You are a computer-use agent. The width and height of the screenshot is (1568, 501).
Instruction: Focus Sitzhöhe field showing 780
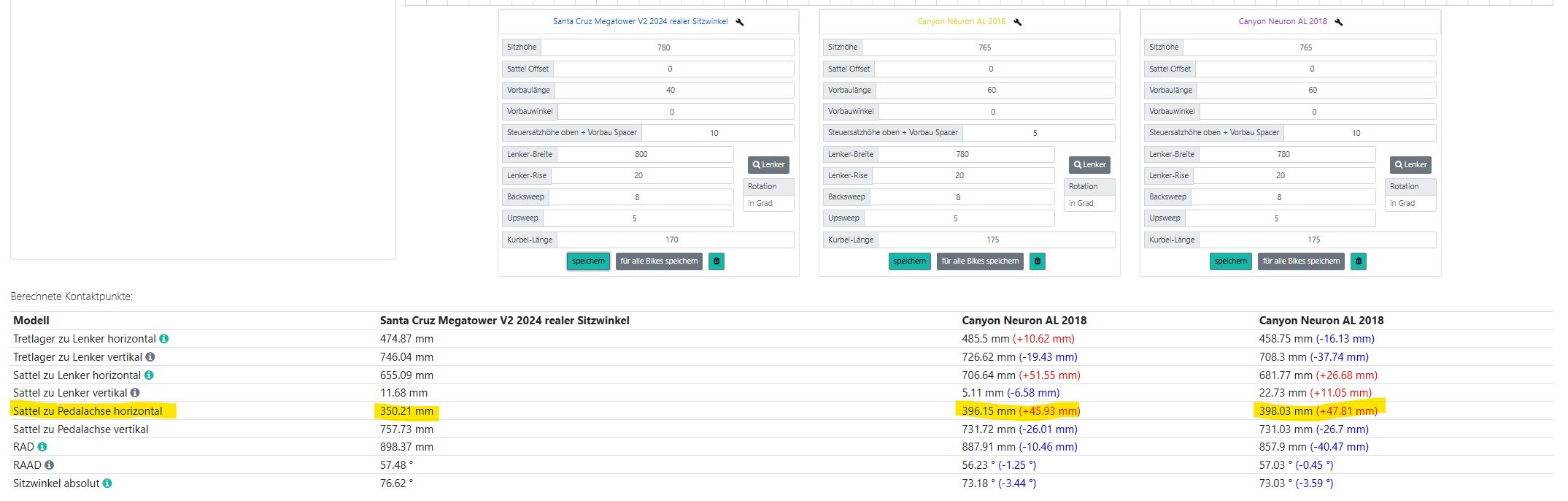point(666,47)
